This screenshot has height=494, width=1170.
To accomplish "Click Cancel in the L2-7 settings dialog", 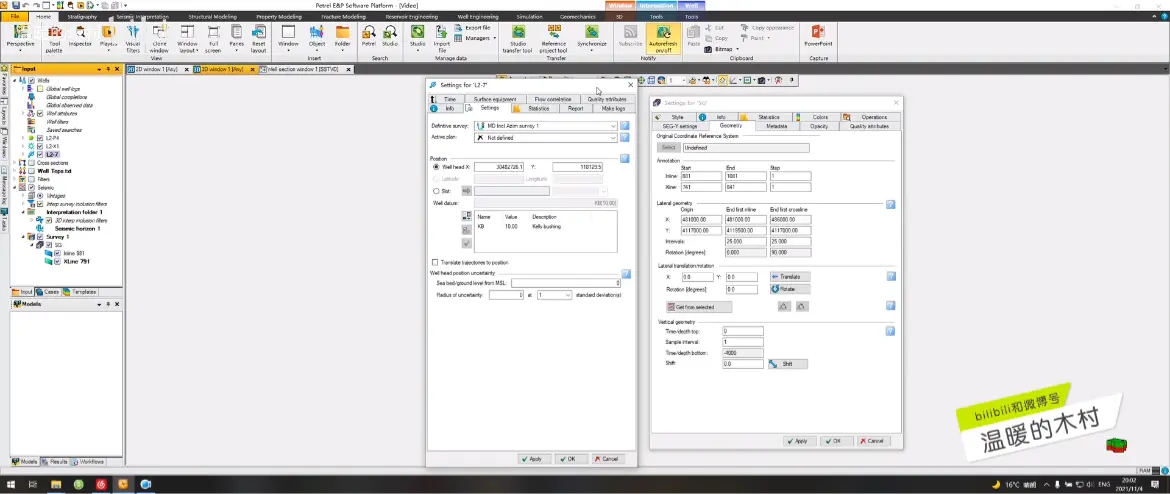I will (x=606, y=459).
